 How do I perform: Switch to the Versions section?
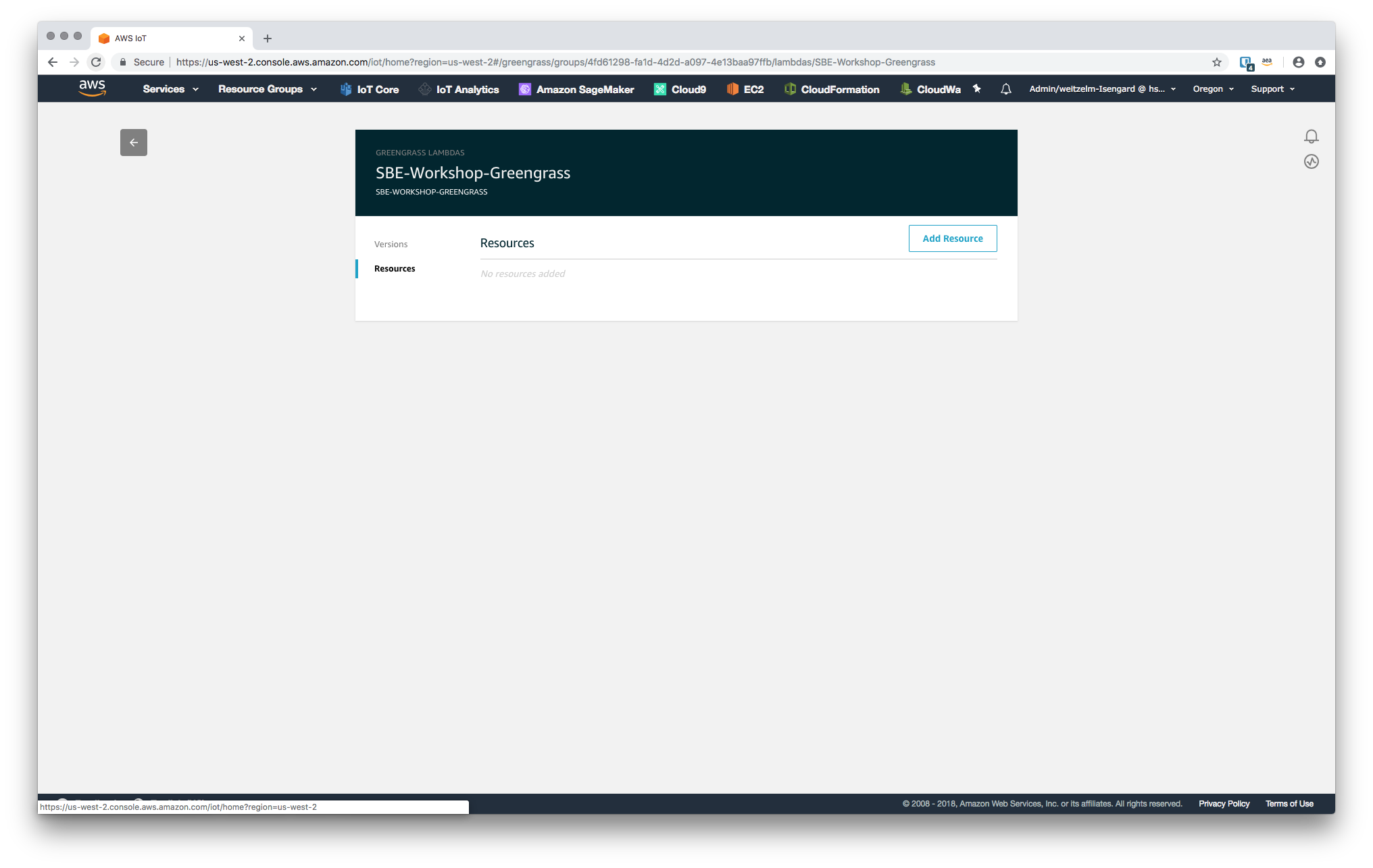click(x=391, y=245)
